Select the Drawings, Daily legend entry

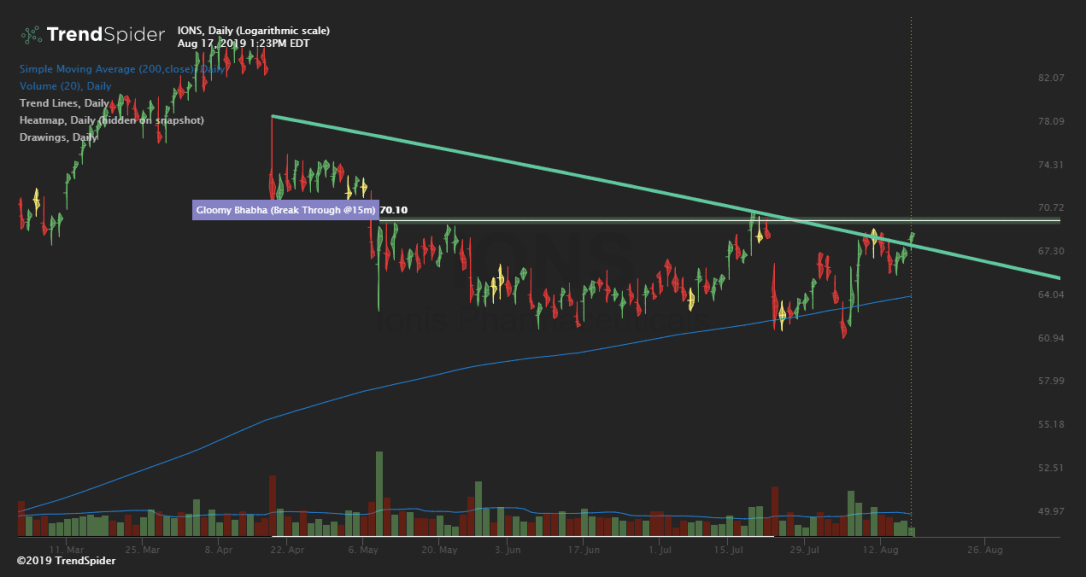(x=58, y=137)
